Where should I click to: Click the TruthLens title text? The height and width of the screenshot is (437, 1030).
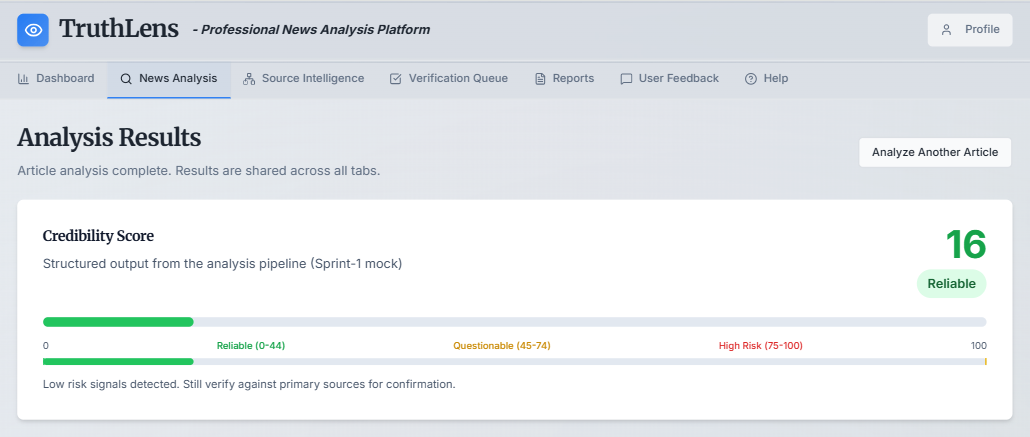119,29
